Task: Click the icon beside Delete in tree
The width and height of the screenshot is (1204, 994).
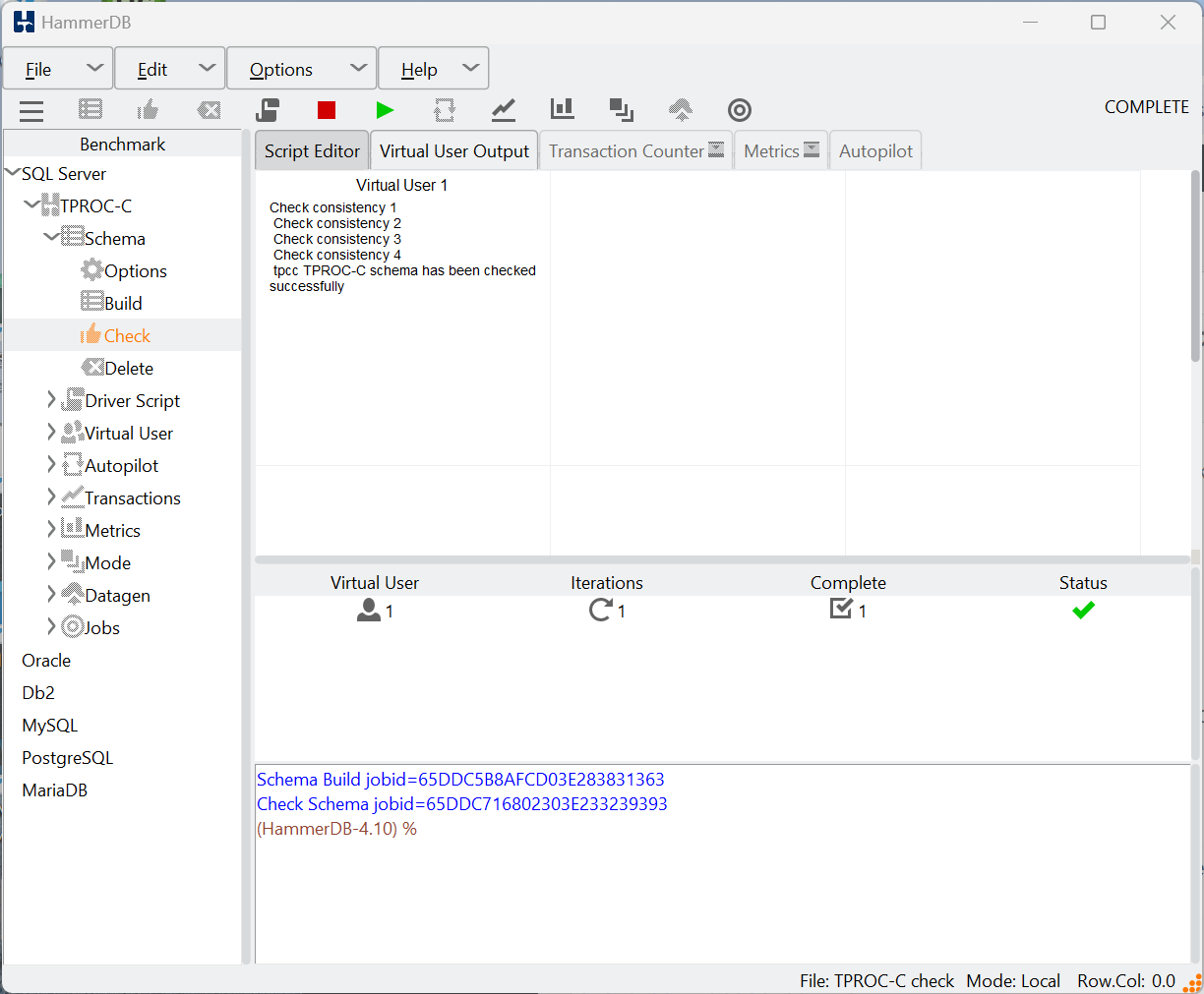Action: [x=92, y=367]
